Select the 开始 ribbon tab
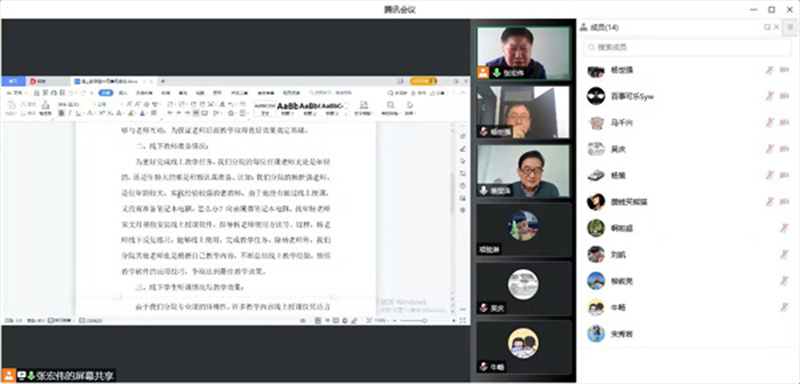The height and width of the screenshot is (384, 800). [x=106, y=93]
